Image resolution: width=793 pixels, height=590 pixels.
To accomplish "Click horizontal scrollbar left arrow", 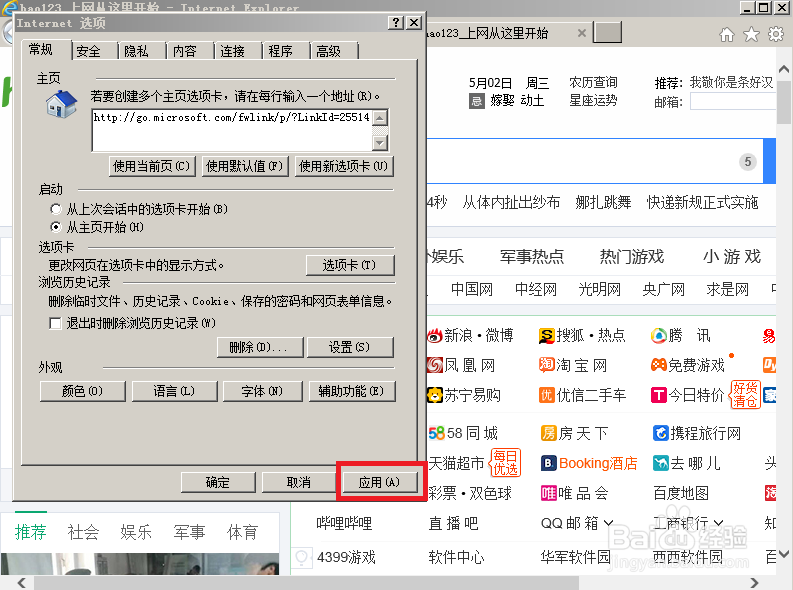I will (21, 583).
